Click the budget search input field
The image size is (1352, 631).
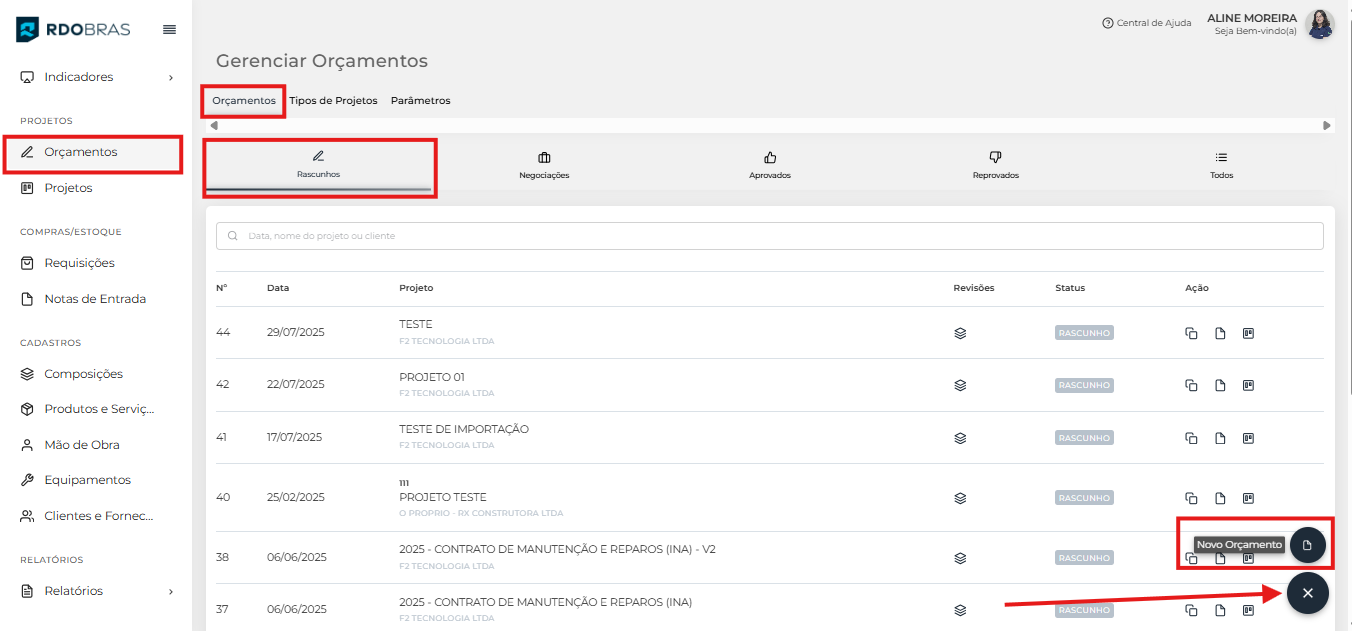(770, 236)
